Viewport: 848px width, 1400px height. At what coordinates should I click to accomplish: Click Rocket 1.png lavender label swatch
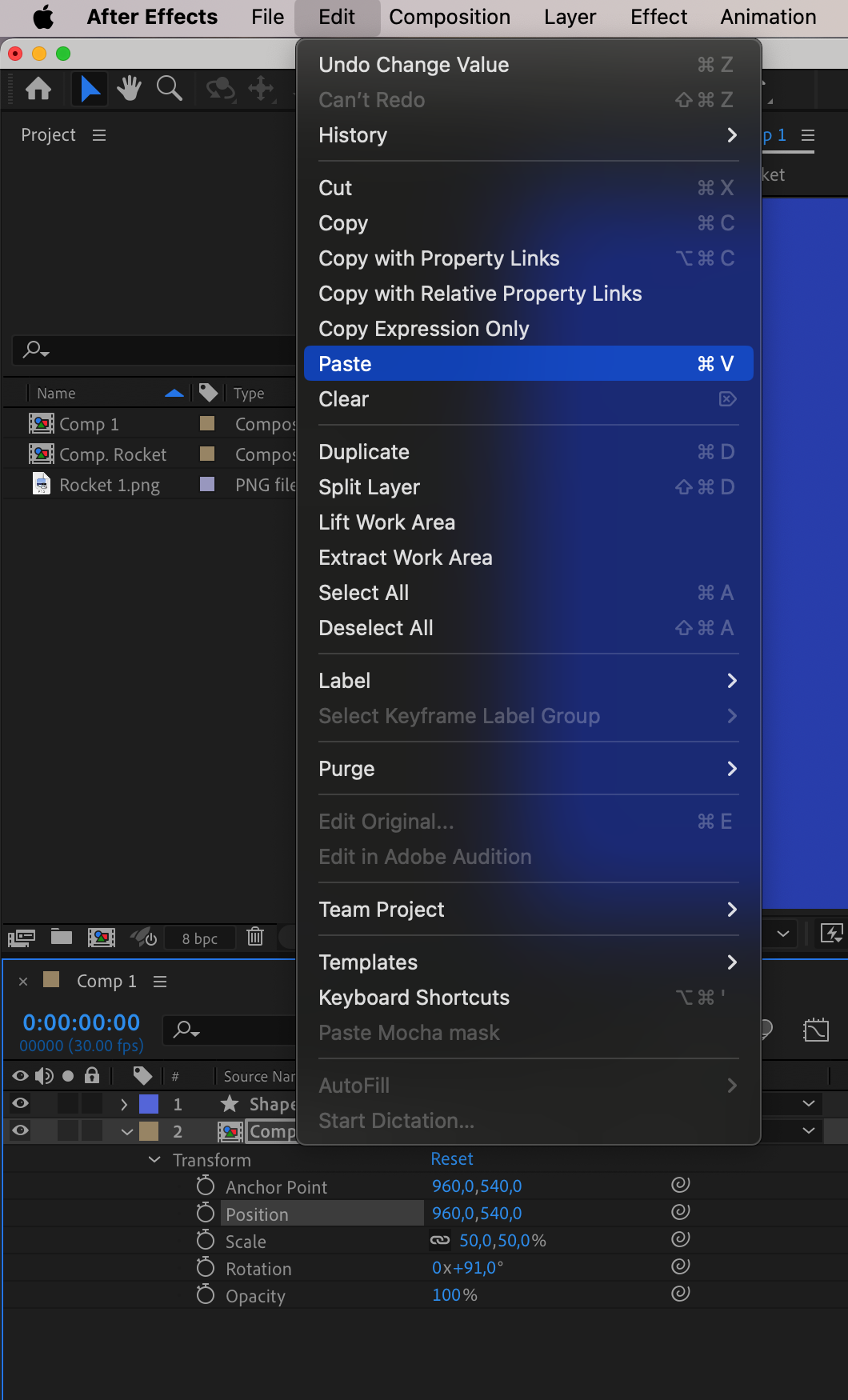[x=207, y=484]
